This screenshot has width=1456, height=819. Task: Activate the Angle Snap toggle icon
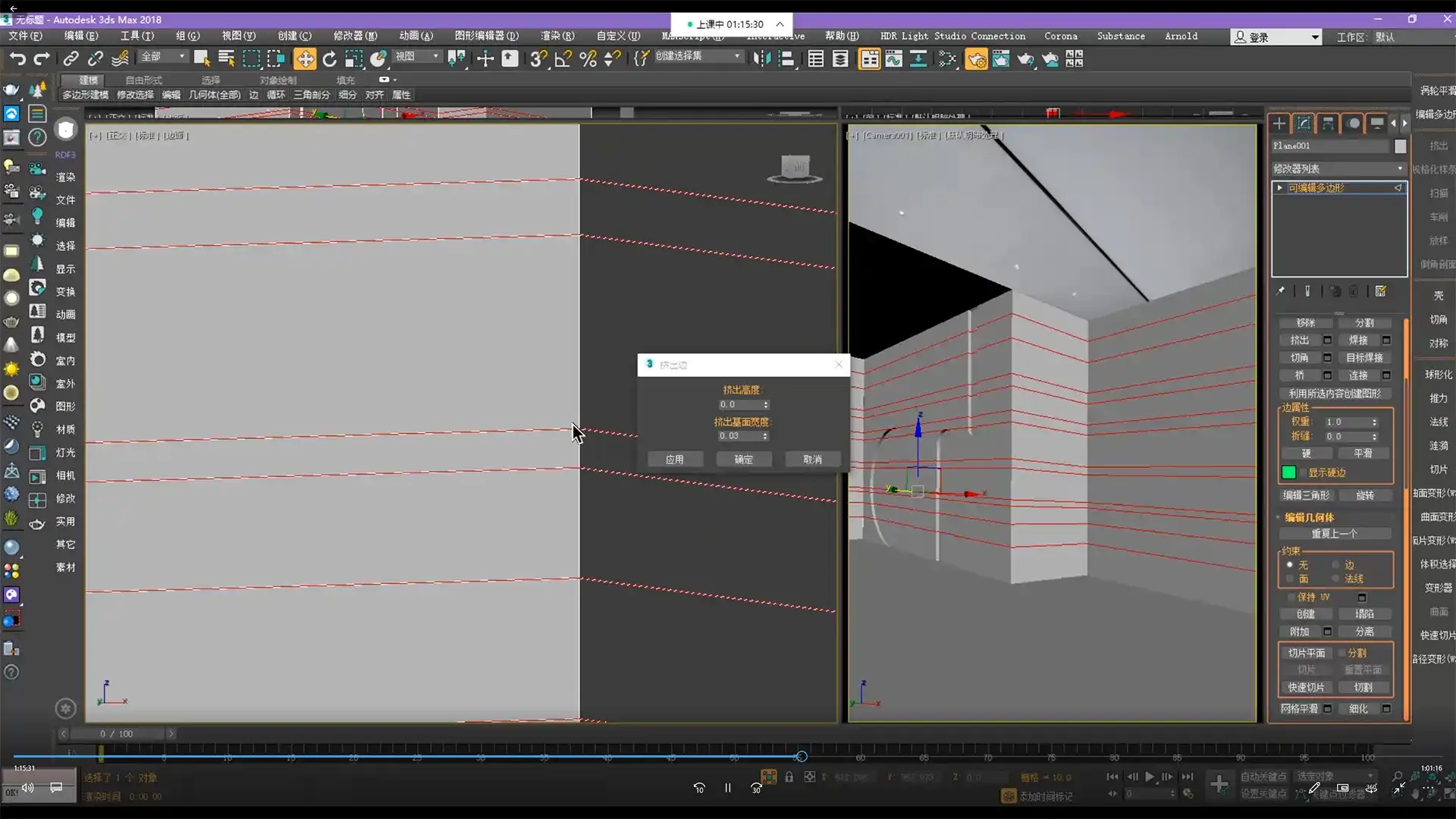(563, 59)
